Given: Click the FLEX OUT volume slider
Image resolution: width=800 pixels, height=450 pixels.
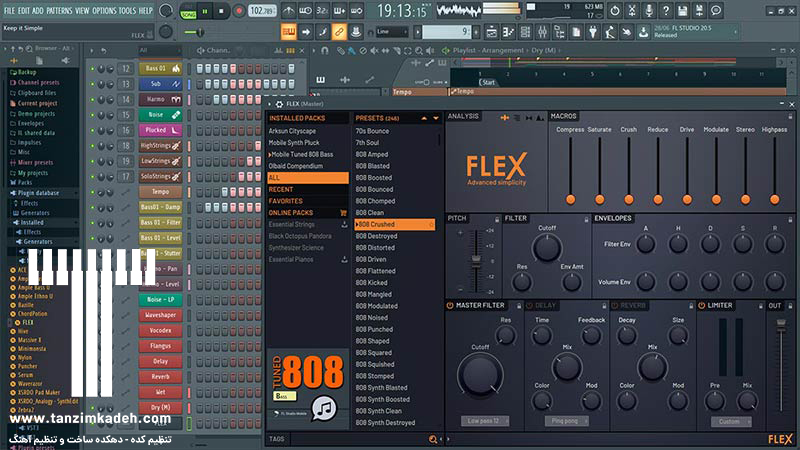Looking at the screenshot, I should pos(781,324).
